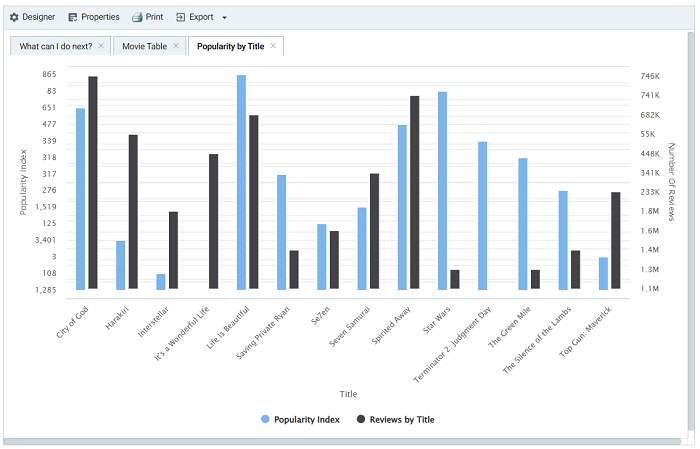The width and height of the screenshot is (700, 449).
Task: Toggle Reviews by Title legend entry
Action: [402, 420]
